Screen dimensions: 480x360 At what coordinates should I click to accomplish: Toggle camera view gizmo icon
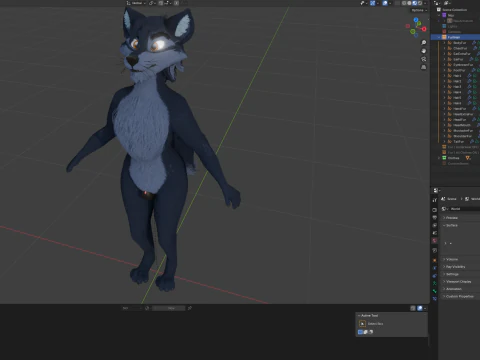(x=424, y=59)
